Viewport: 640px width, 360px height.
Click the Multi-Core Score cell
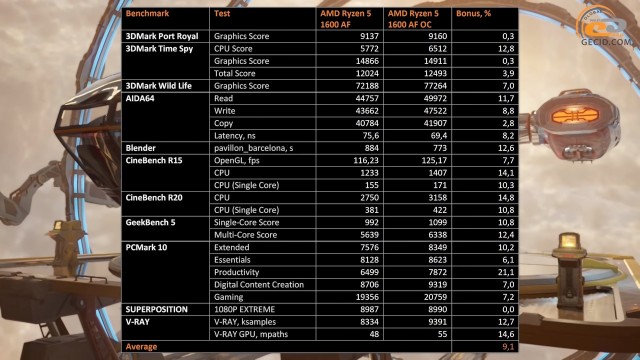pyautogui.click(x=245, y=235)
